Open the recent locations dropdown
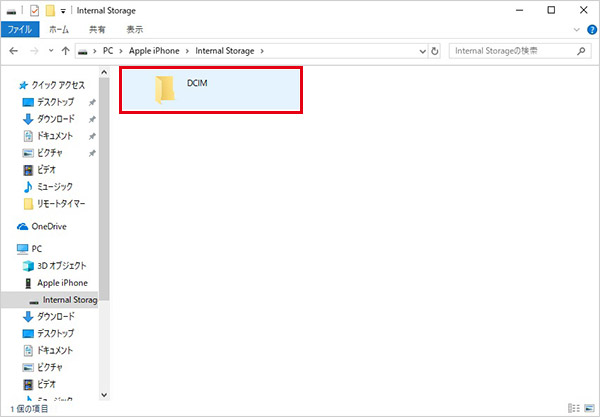This screenshot has width=600, height=417. pos(51,50)
